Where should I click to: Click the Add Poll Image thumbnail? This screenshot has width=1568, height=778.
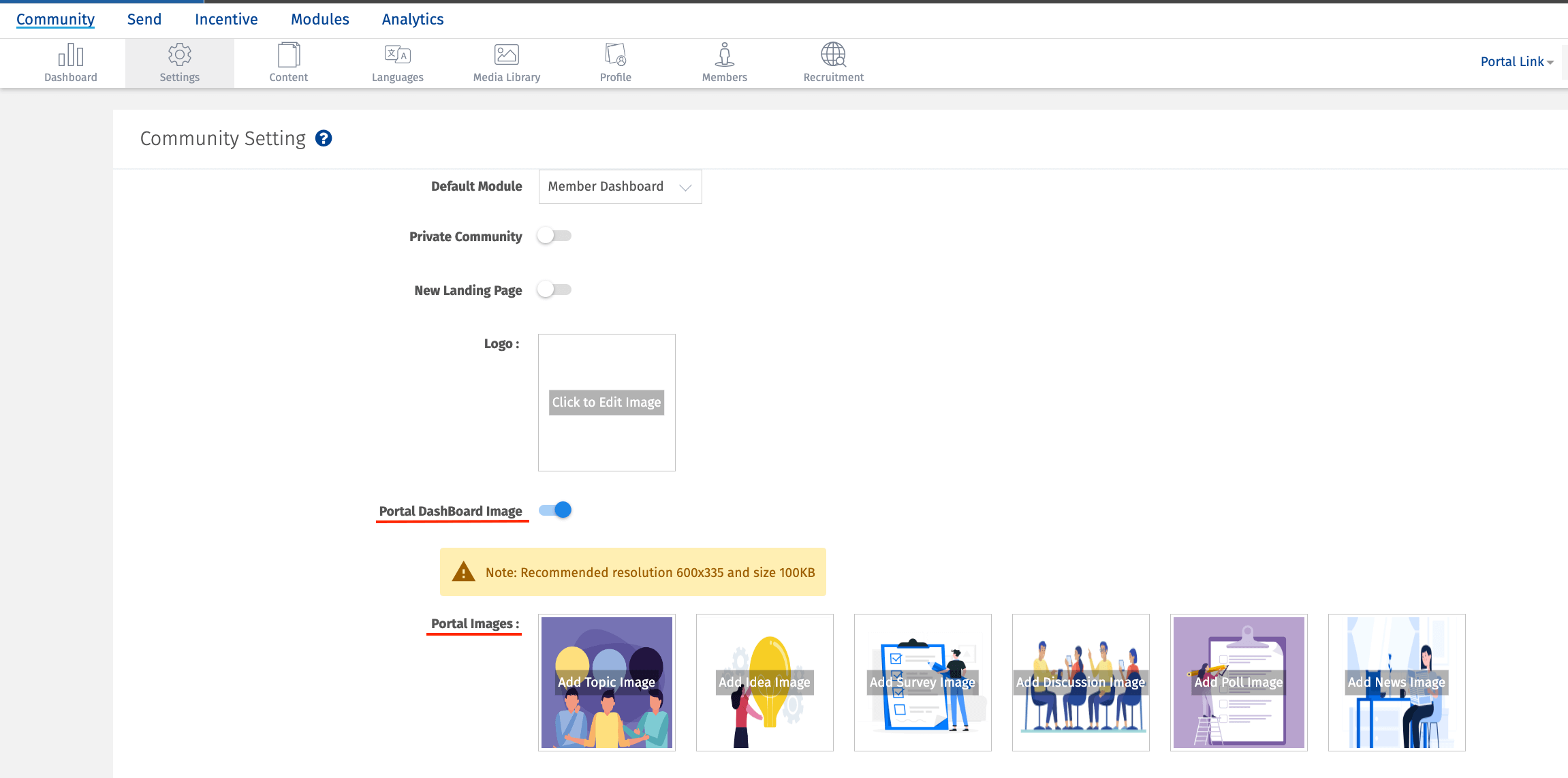1238,682
